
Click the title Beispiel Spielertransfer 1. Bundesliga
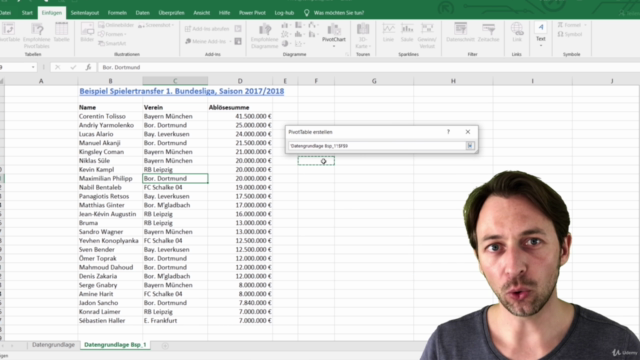(x=182, y=91)
